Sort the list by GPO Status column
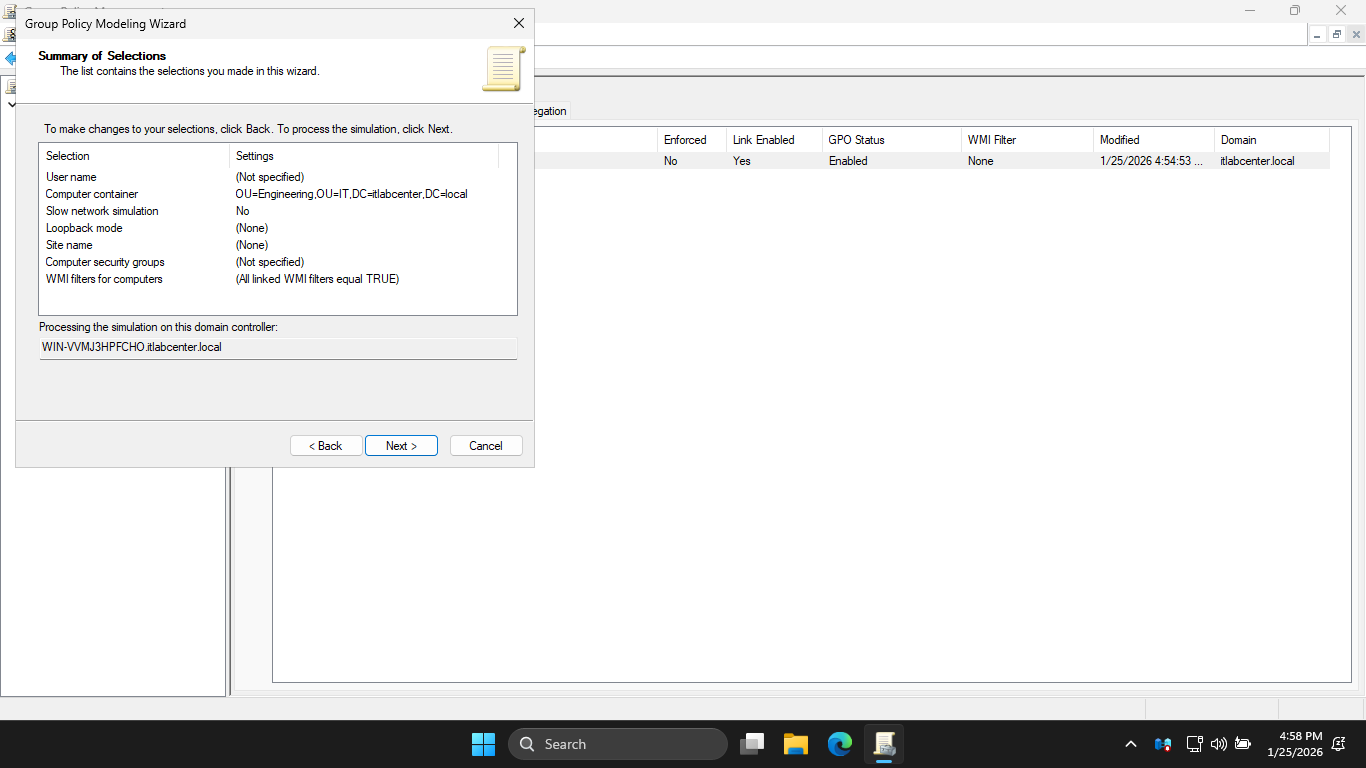The height and width of the screenshot is (768, 1366). (x=890, y=140)
